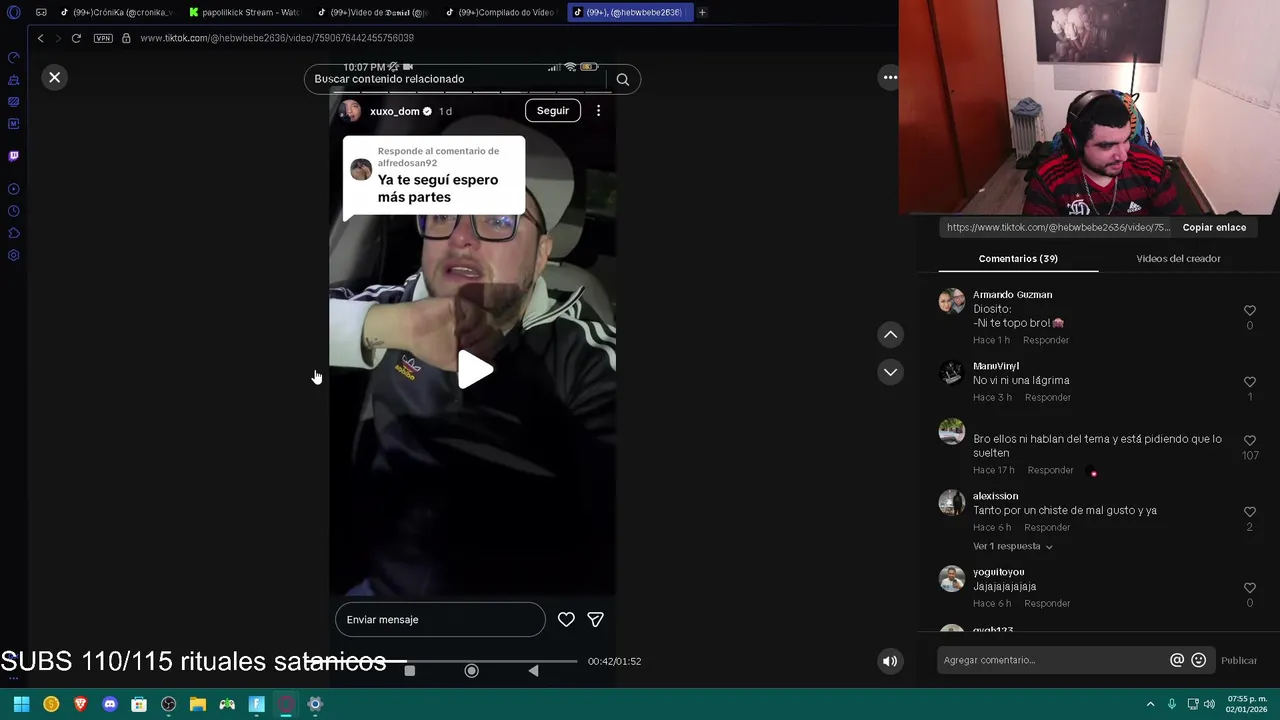Reply to ManuVinyl's comment
Viewport: 1280px width, 720px height.
coord(1048,397)
